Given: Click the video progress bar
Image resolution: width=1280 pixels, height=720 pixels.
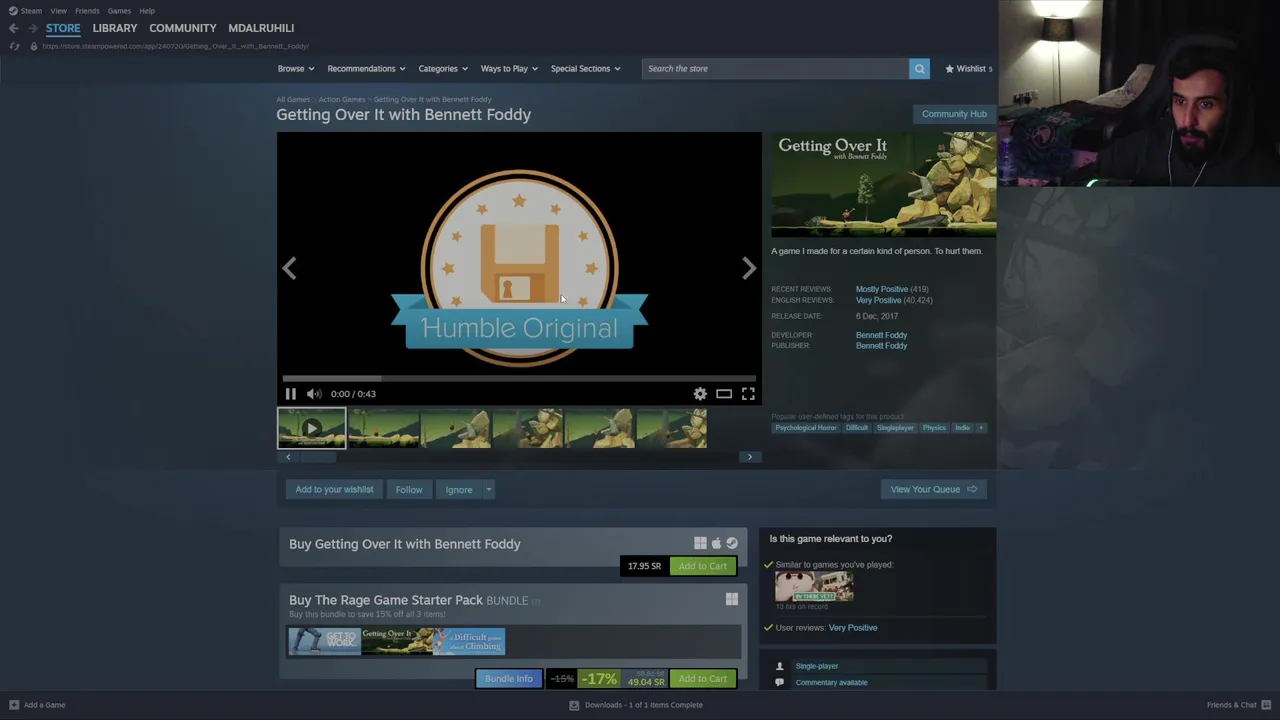Looking at the screenshot, I should tap(519, 378).
